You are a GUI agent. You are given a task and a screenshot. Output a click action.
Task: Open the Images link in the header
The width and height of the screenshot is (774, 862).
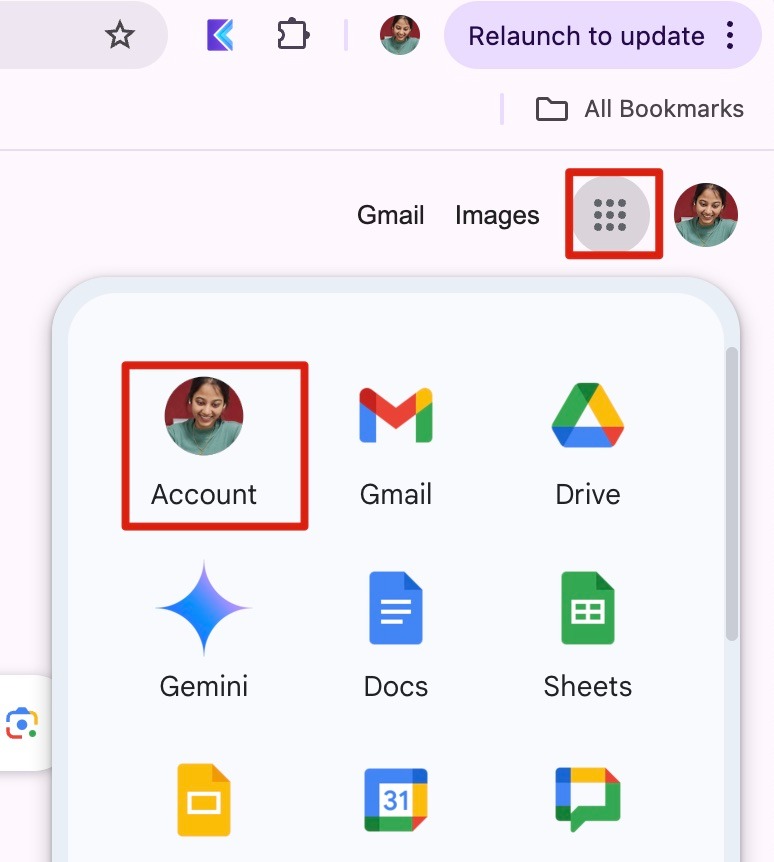497,216
